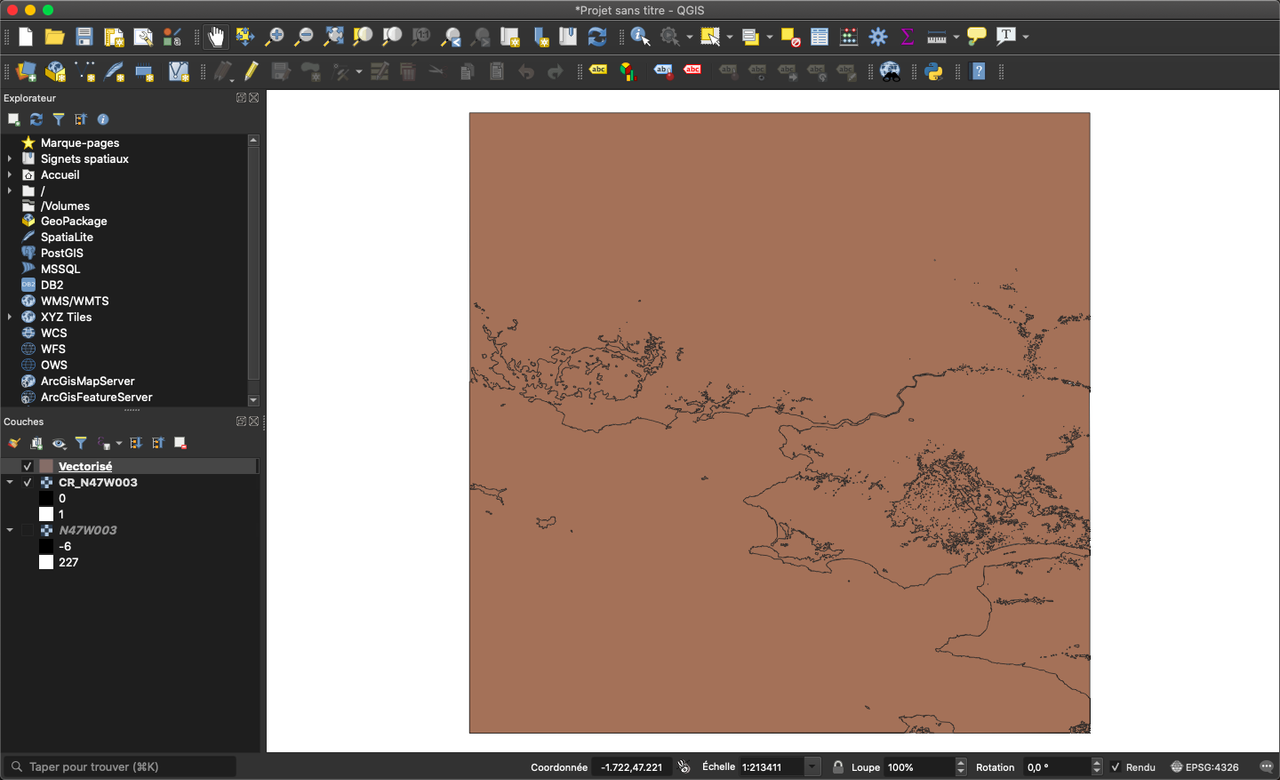The image size is (1280, 780).
Task: Open layer labeling options abc icon
Action: [x=598, y=71]
